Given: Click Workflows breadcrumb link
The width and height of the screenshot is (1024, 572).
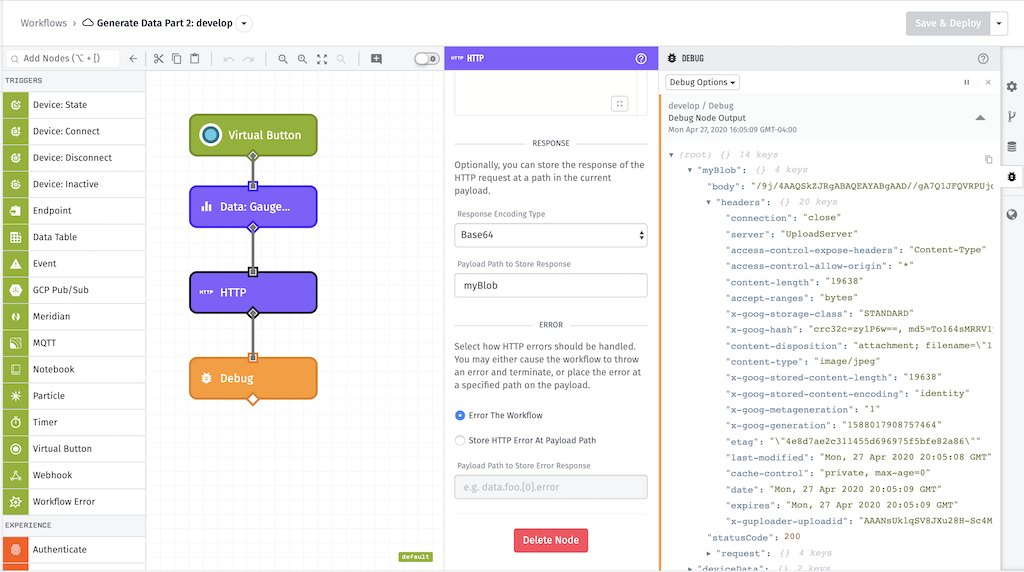Looking at the screenshot, I should pyautogui.click(x=44, y=23).
